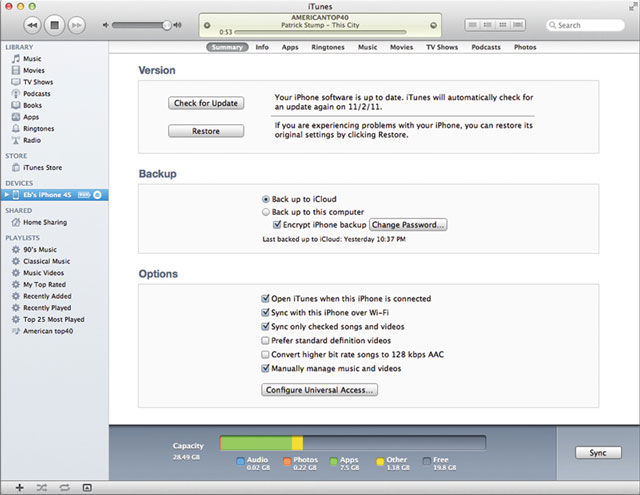640x495 pixels.
Task: Click the playback progress bar
Action: tap(320, 32)
